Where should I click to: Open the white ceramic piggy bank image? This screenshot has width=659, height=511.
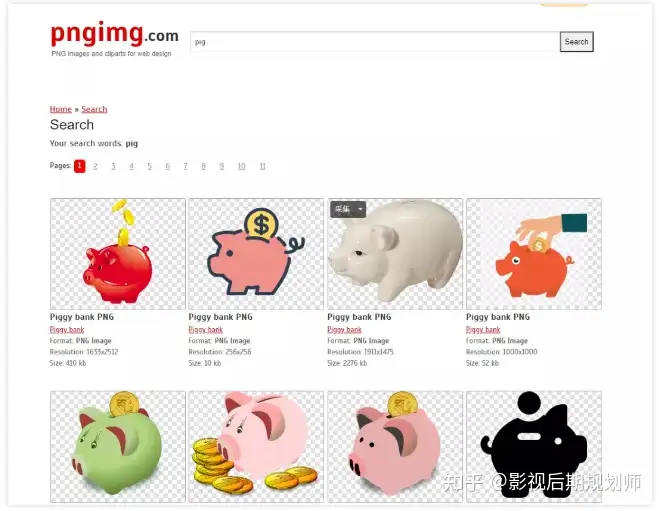(x=395, y=254)
